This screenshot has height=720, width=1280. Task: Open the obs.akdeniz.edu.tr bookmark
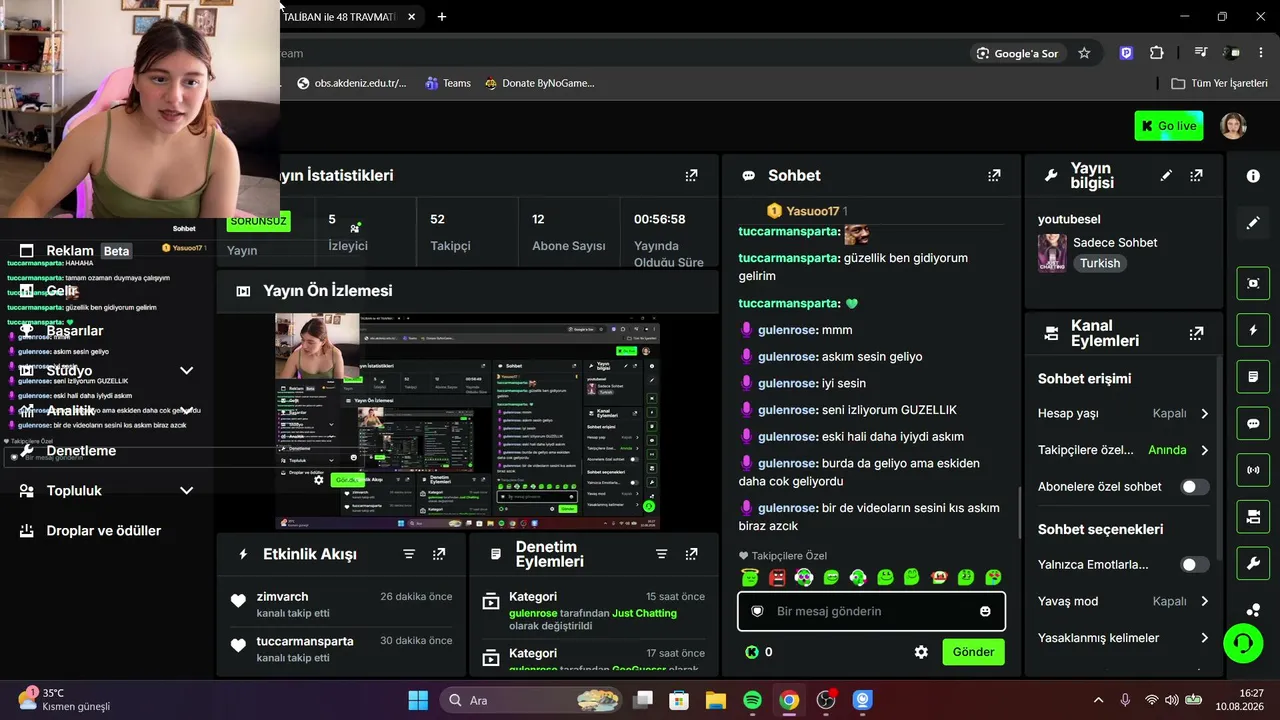351,83
